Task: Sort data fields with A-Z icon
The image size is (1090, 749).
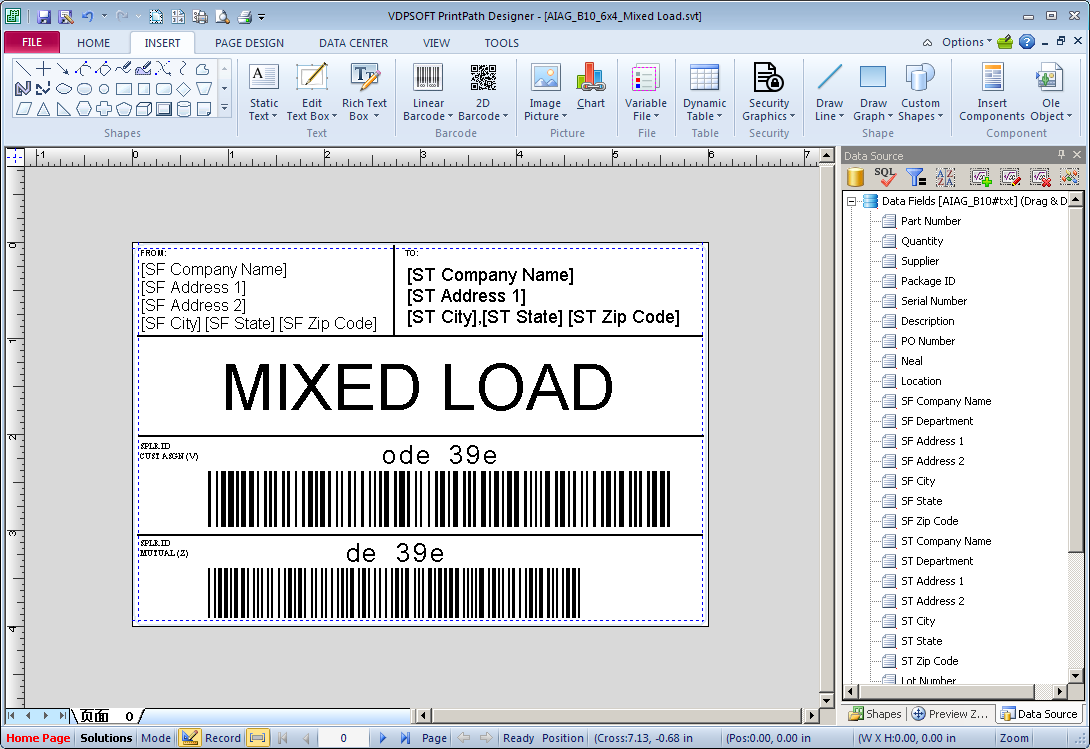Action: click(945, 177)
